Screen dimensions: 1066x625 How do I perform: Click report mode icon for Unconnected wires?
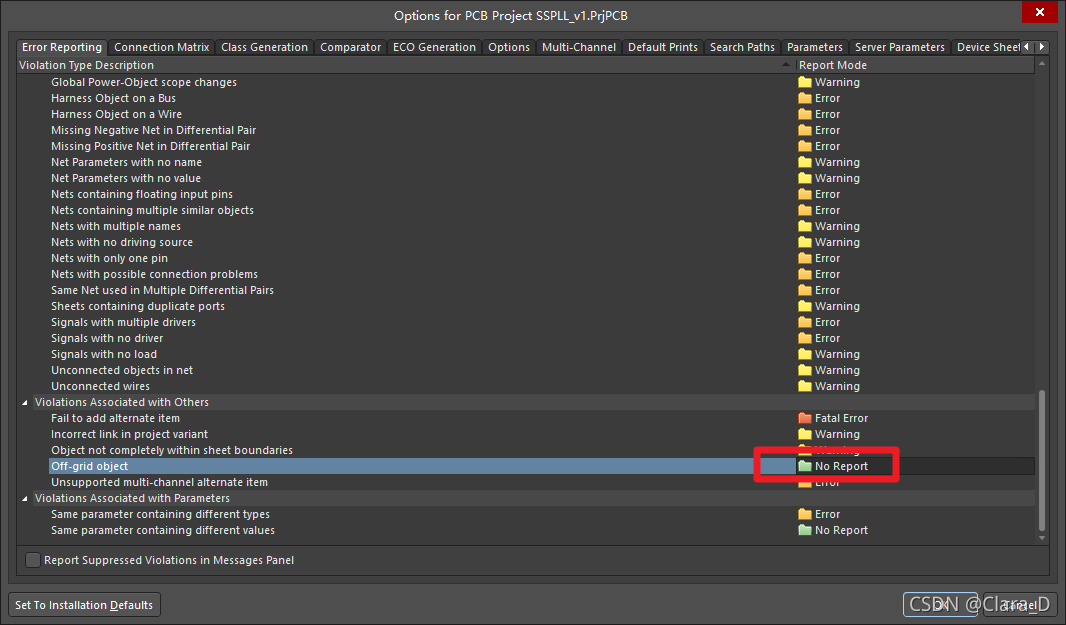805,386
